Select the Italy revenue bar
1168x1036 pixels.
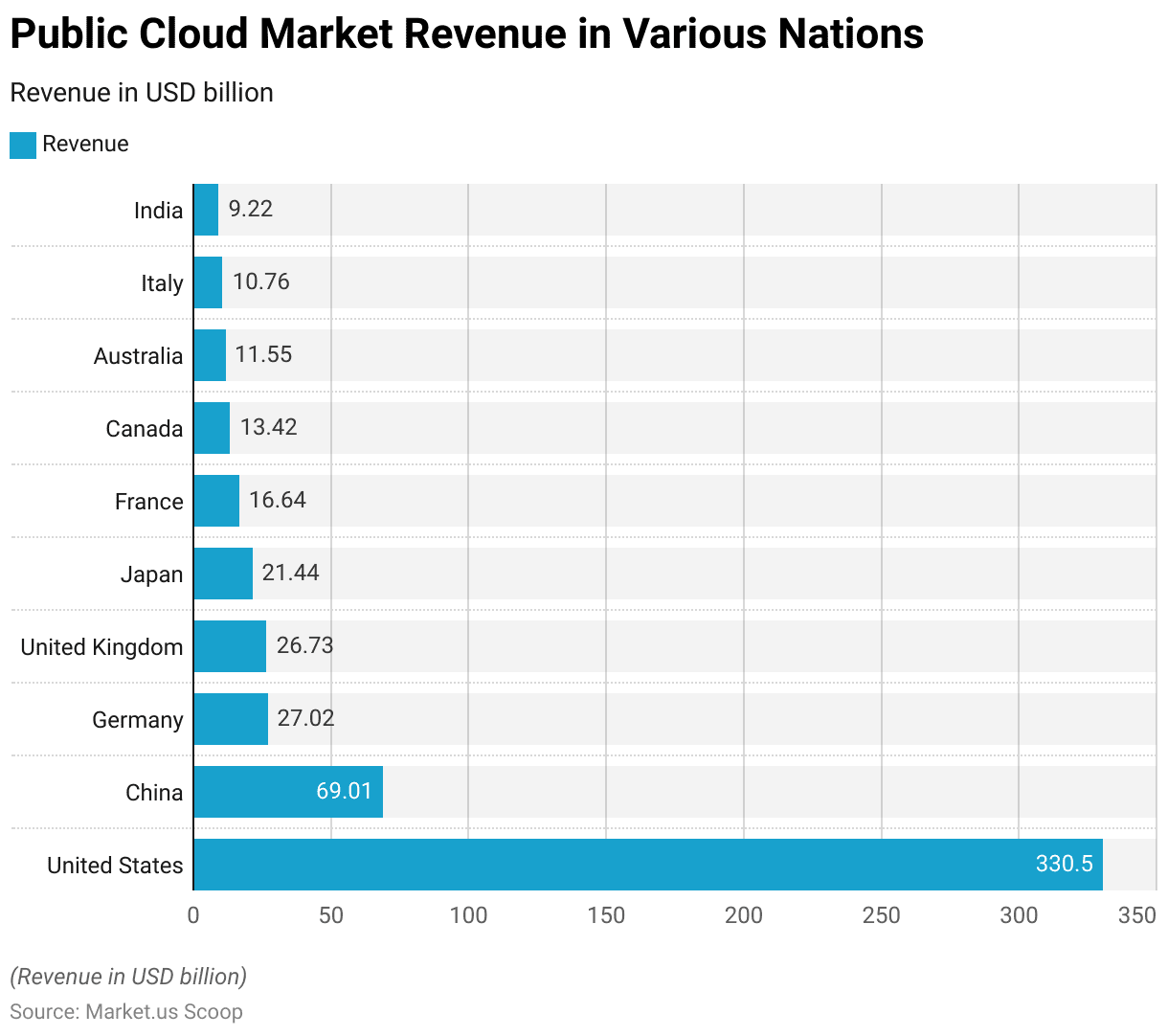coord(208,282)
